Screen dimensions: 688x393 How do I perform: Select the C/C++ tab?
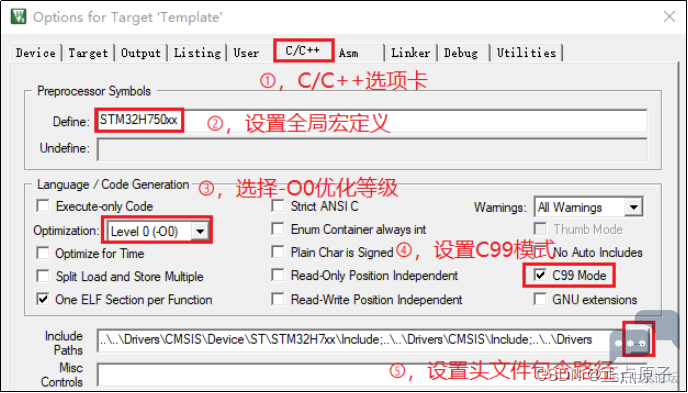(x=304, y=50)
